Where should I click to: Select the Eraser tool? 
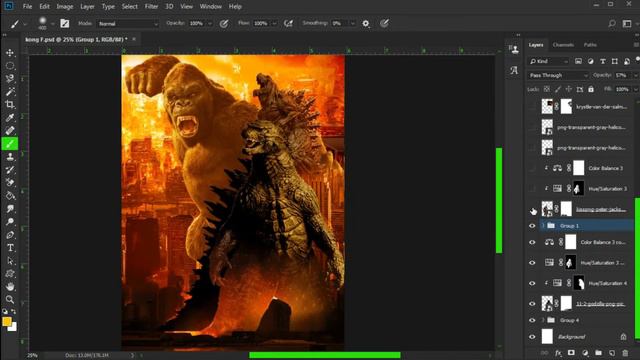click(10, 182)
